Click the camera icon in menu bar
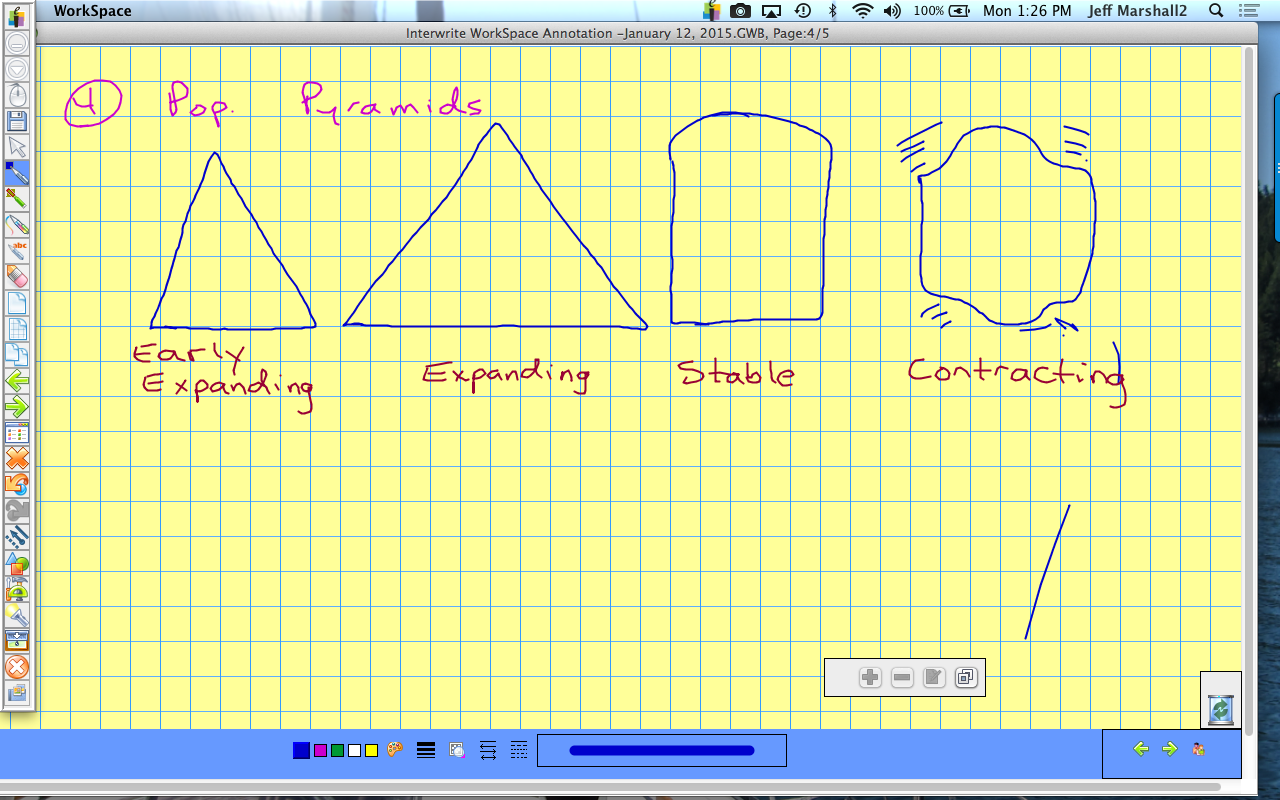Screen dimensions: 1280x800 pyautogui.click(x=740, y=11)
